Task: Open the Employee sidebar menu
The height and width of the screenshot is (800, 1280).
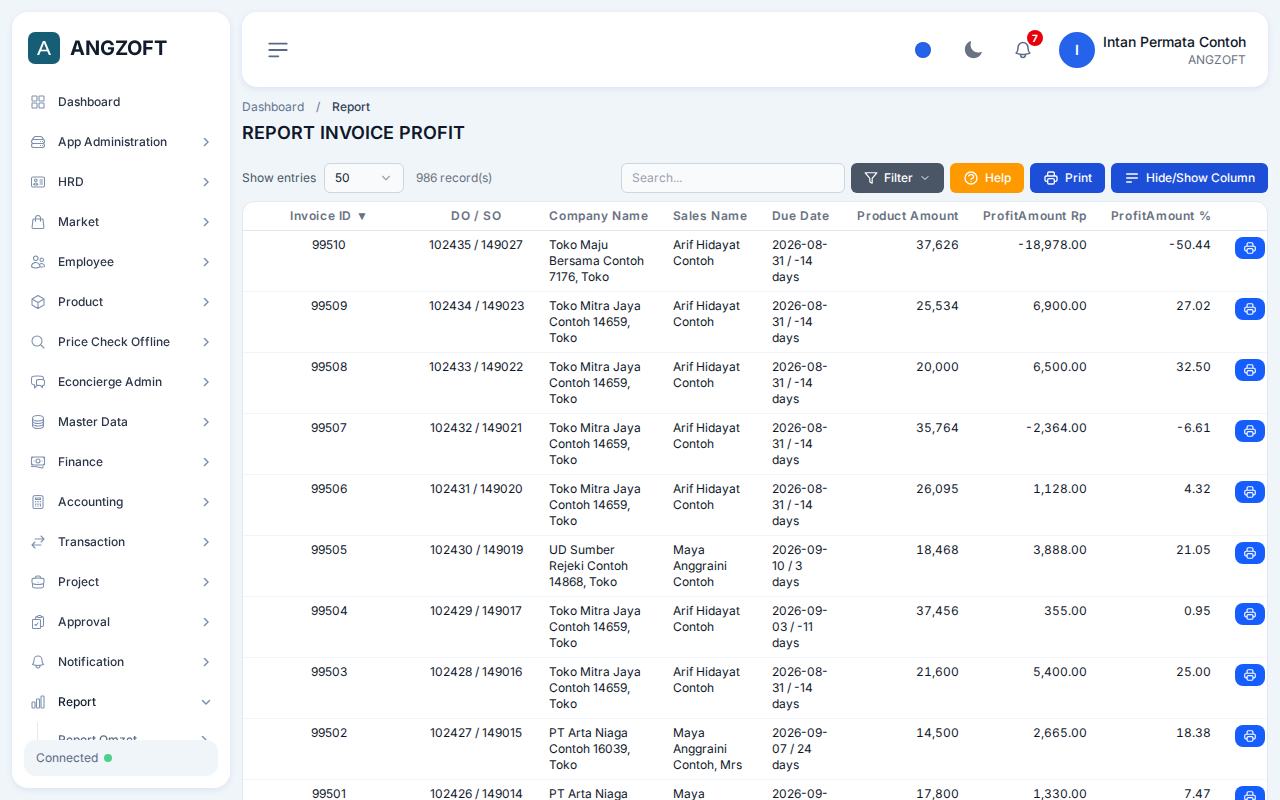Action: (x=121, y=262)
